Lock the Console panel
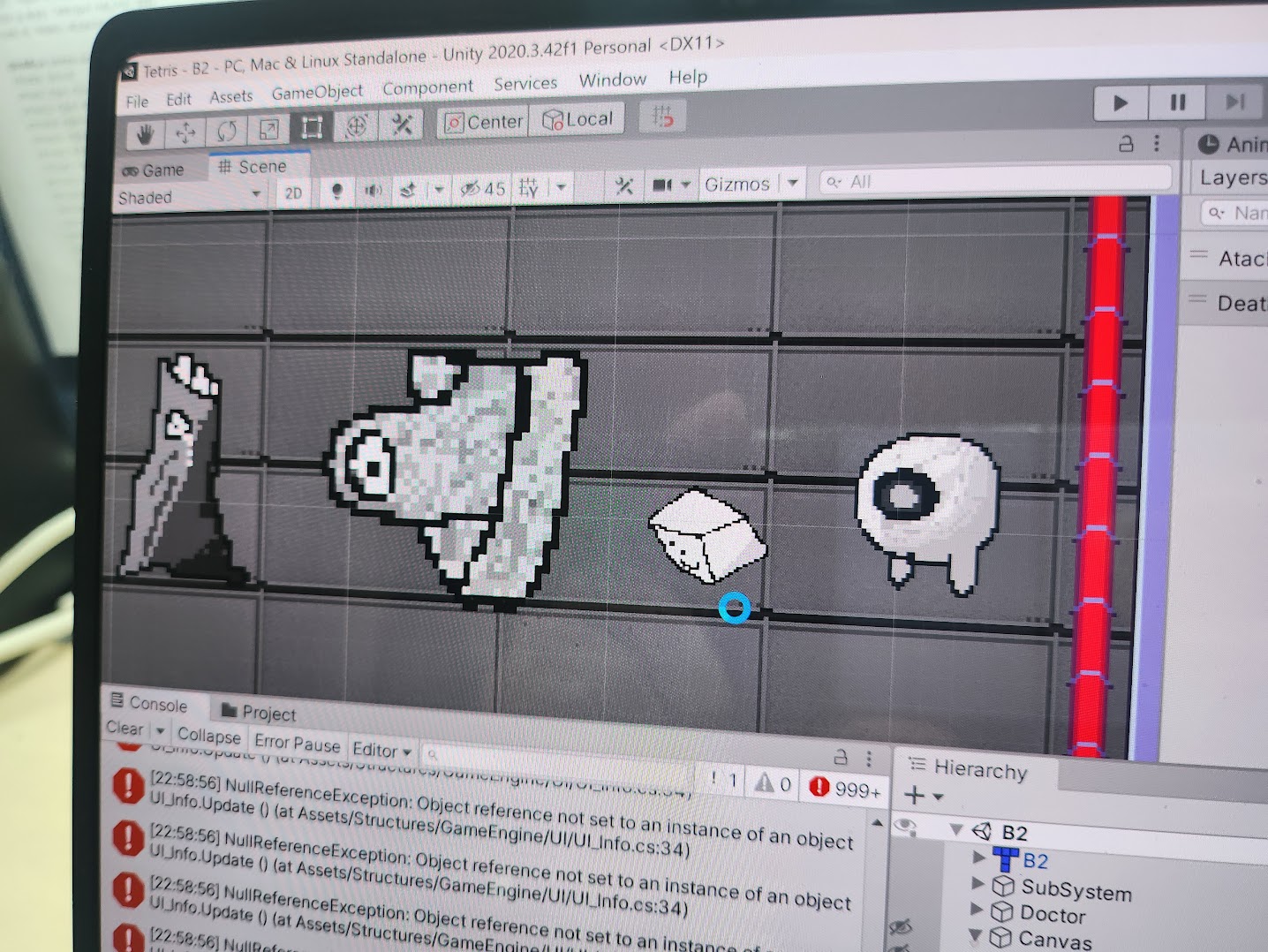This screenshot has height=952, width=1268. 841,757
